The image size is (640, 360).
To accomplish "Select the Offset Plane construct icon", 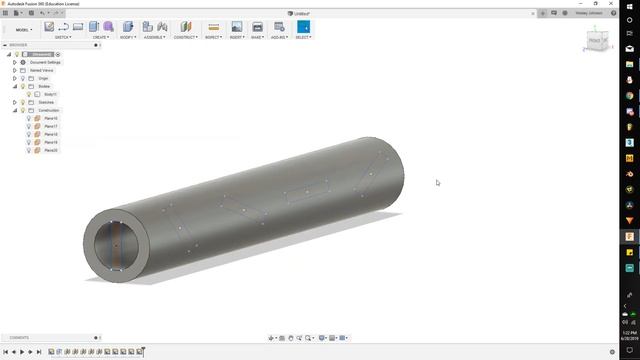I will [186, 27].
